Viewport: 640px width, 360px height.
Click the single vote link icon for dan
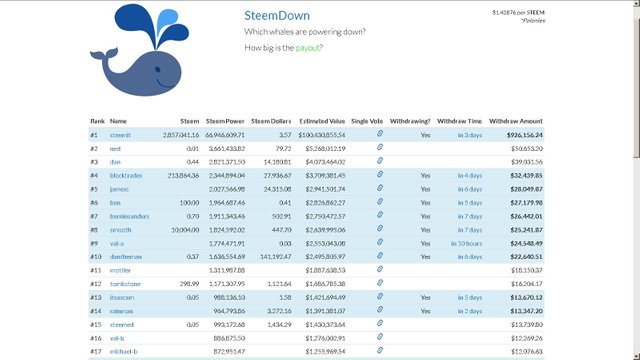[380, 160]
